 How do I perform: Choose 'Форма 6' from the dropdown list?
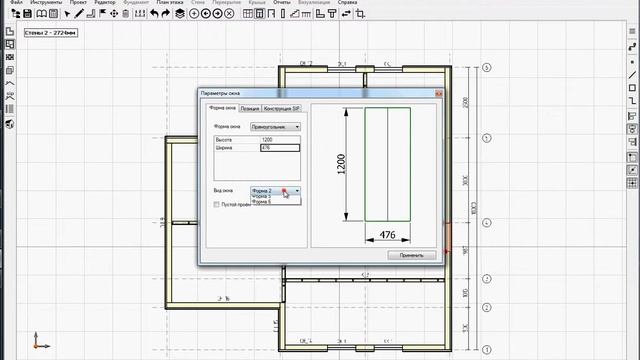[262, 202]
